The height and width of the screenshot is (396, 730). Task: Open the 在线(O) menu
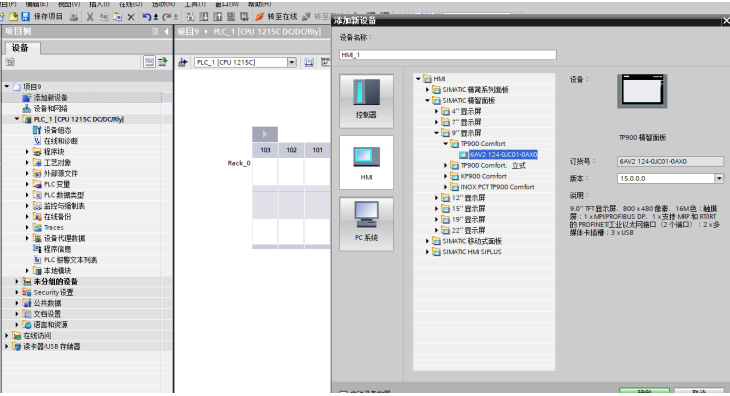click(x=131, y=4)
